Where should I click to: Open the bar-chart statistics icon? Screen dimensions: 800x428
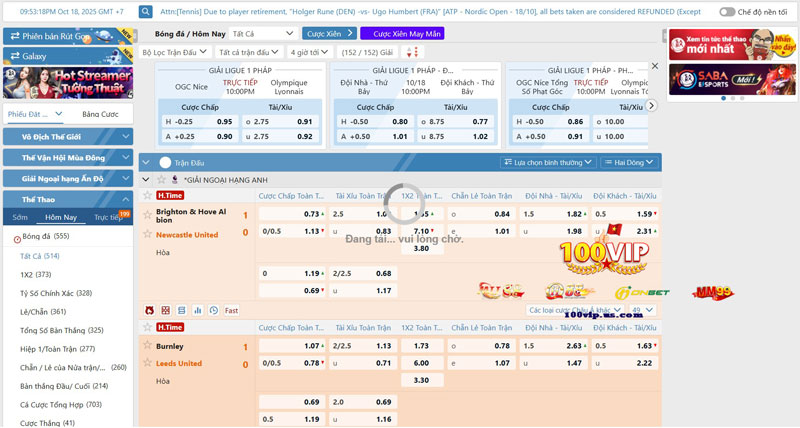[197, 310]
